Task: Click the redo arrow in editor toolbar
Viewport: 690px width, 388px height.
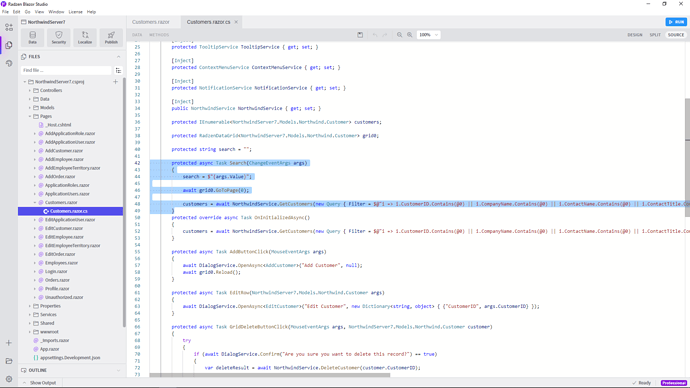Action: click(385, 35)
